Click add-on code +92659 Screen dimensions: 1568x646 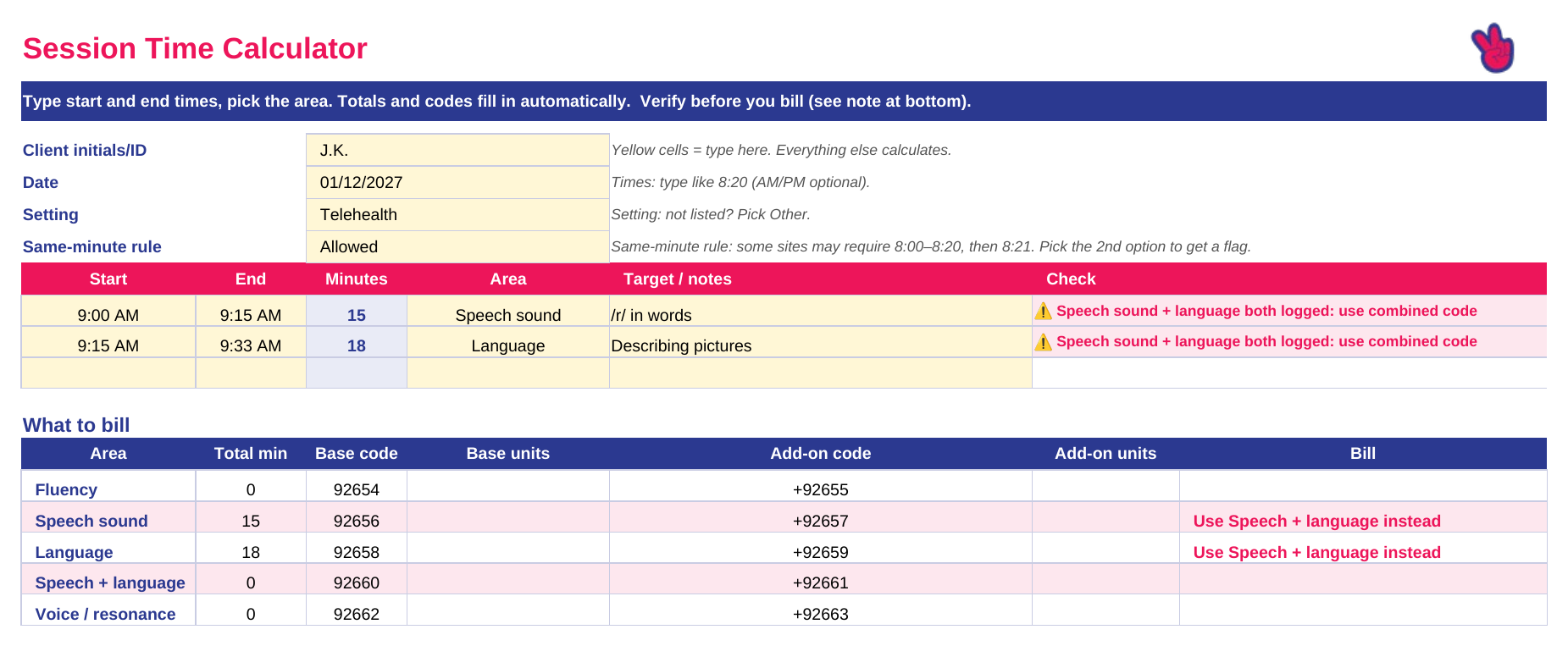(x=821, y=552)
